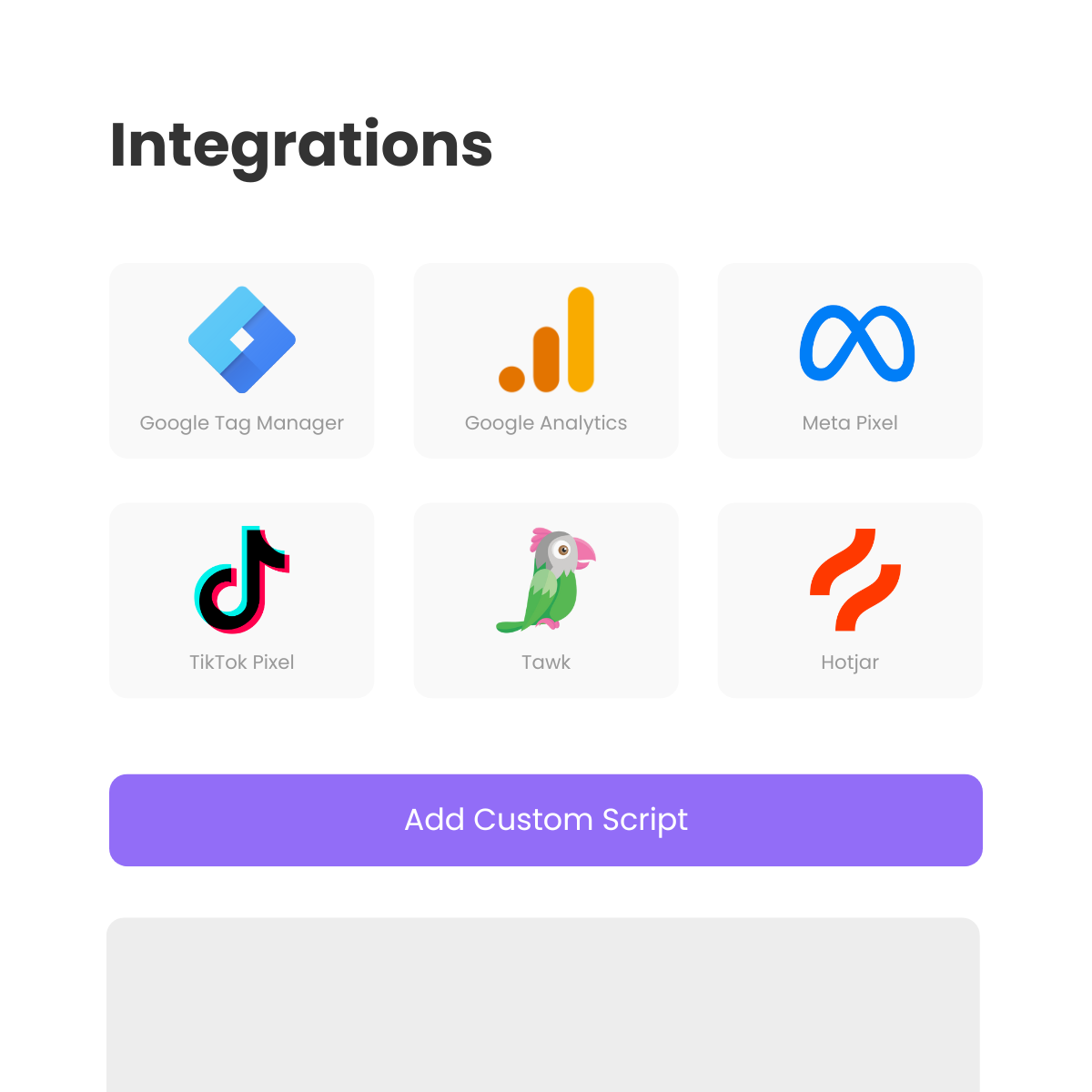Viewport: 1092px width, 1092px height.
Task: Select the Hotjar text label
Action: point(850,662)
